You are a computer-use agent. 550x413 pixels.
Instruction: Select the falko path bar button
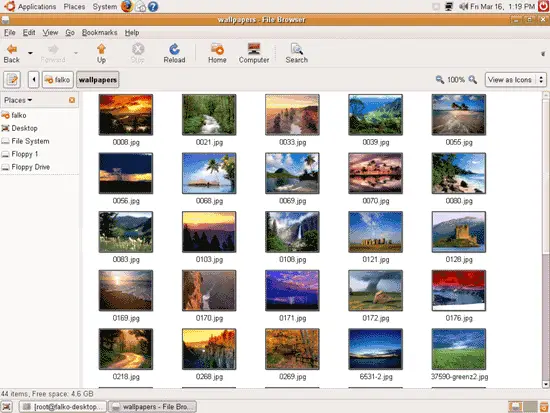pyautogui.click(x=58, y=80)
